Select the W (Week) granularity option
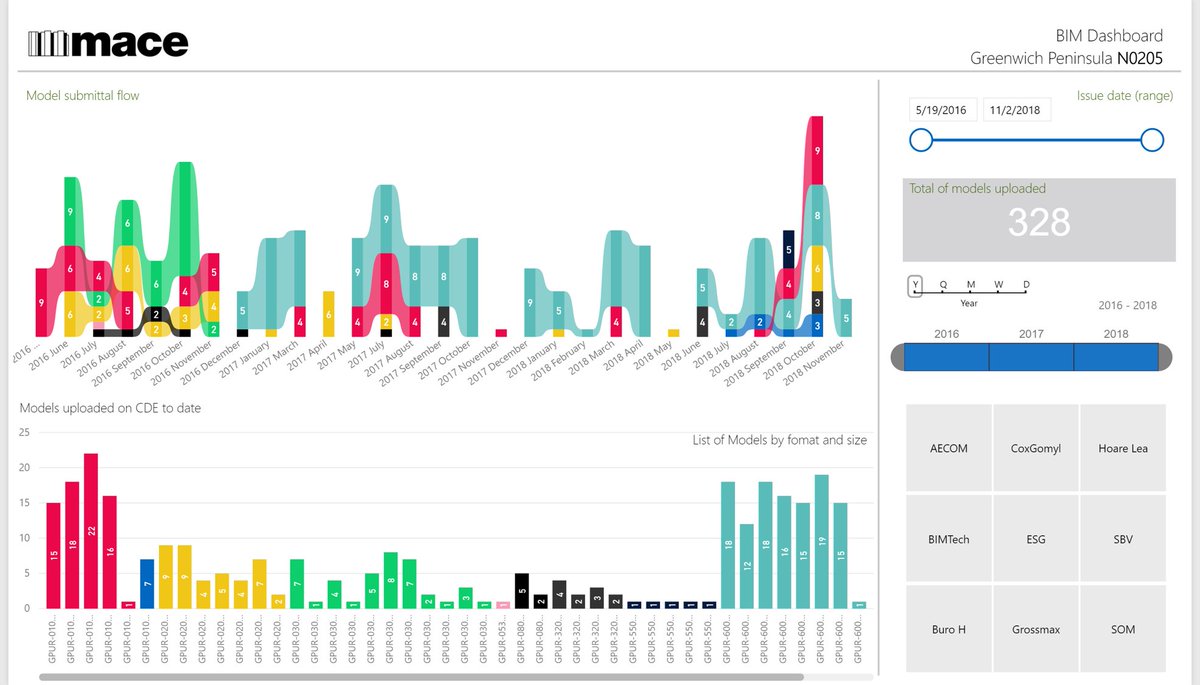Viewport: 1200px width, 685px height. point(998,285)
